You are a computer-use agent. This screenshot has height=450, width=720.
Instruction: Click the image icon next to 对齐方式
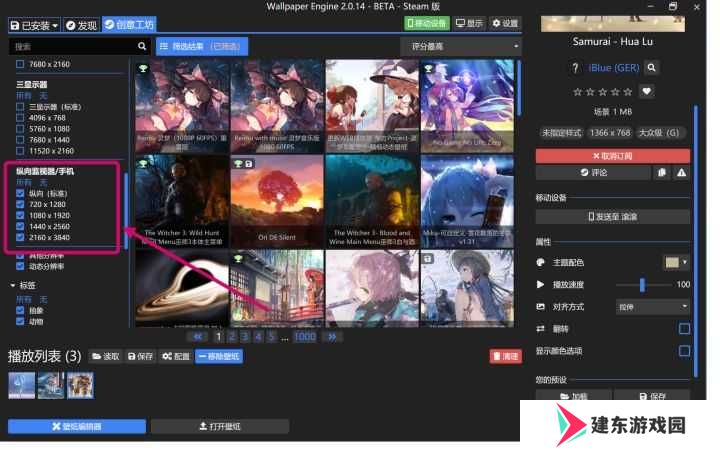pyautogui.click(x=540, y=307)
